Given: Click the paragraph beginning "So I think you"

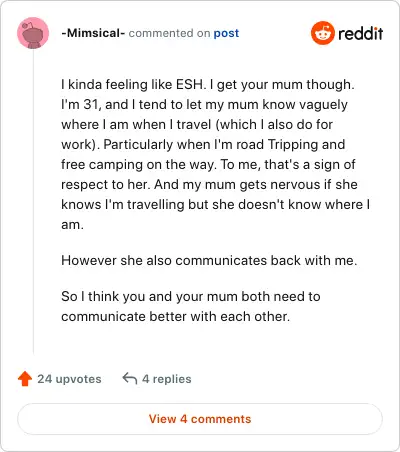Looking at the screenshot, I should (191, 306).
